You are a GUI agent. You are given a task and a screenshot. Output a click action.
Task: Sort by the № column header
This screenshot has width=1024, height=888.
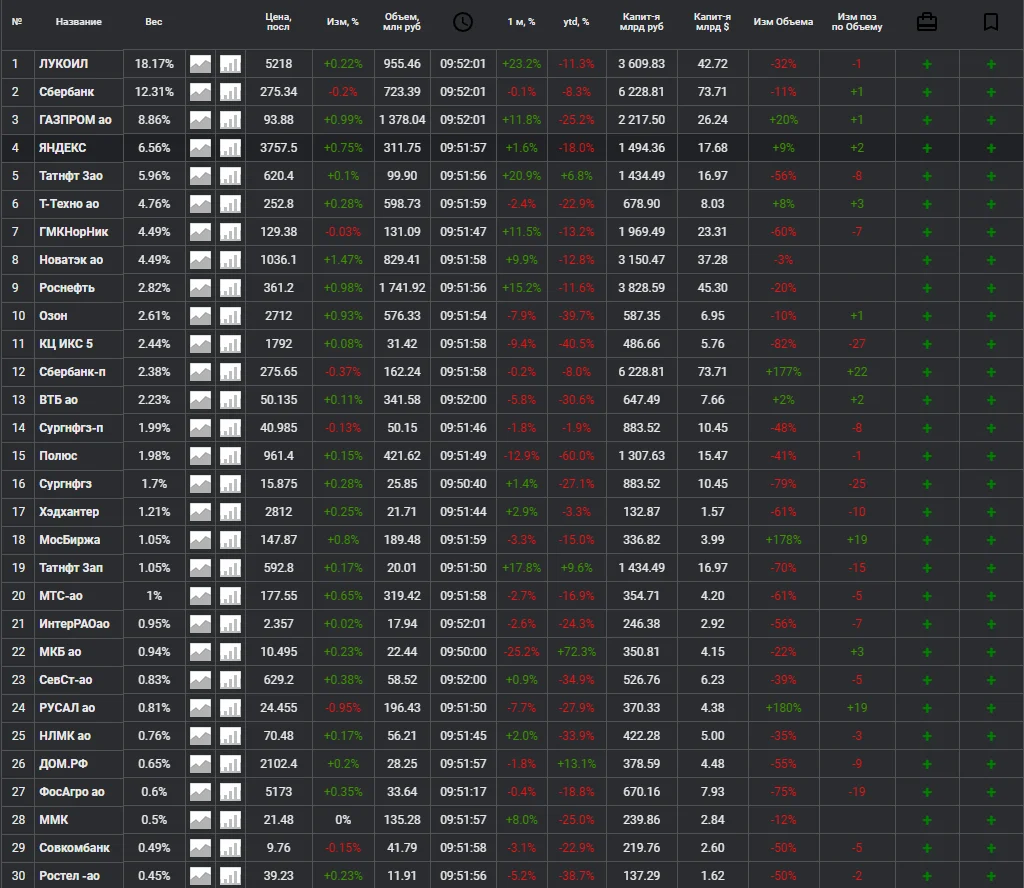tap(17, 22)
